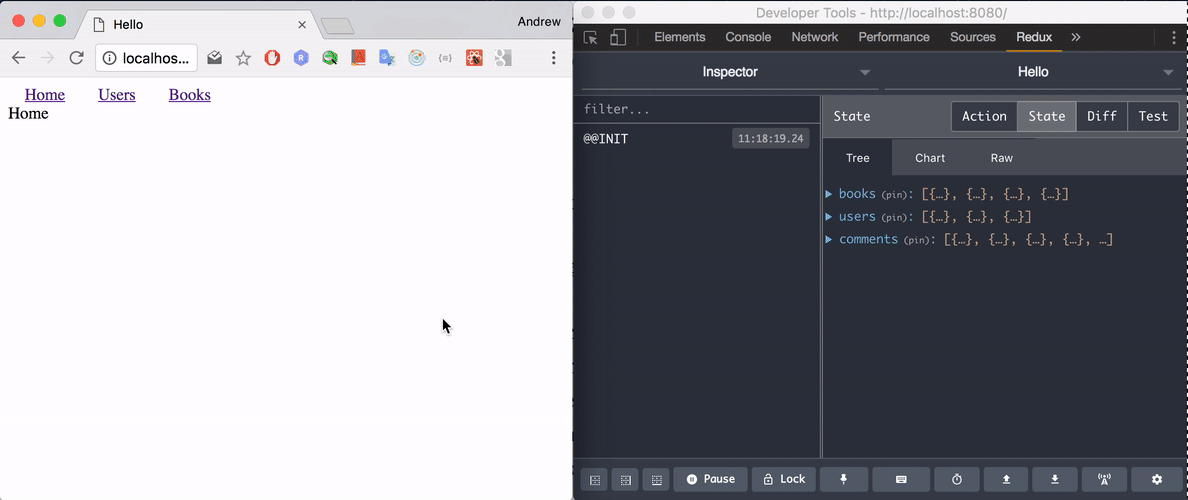
Task: Switch Redux monitor to left-docked layout
Action: tap(595, 480)
